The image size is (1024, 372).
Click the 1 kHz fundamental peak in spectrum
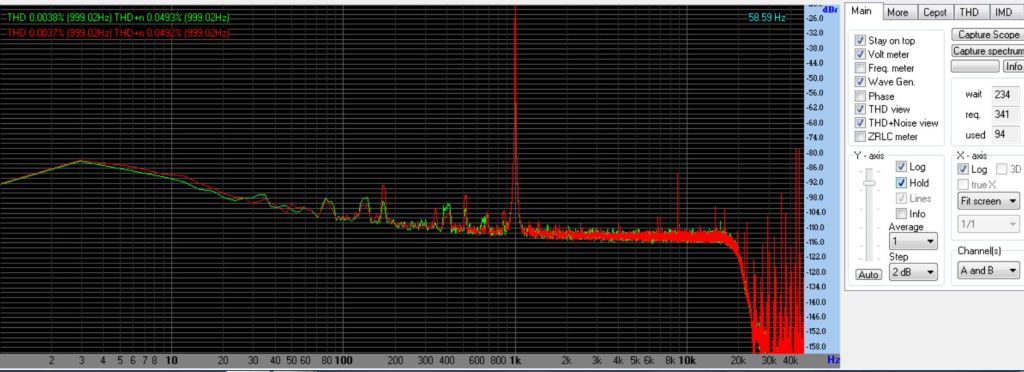click(516, 117)
